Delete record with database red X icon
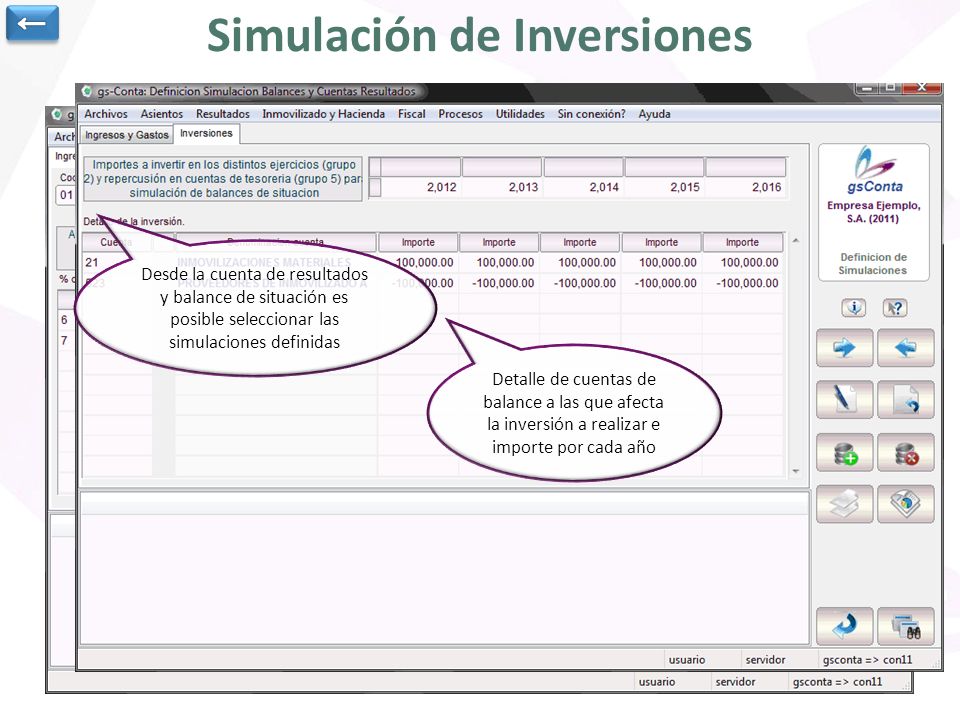 906,452
